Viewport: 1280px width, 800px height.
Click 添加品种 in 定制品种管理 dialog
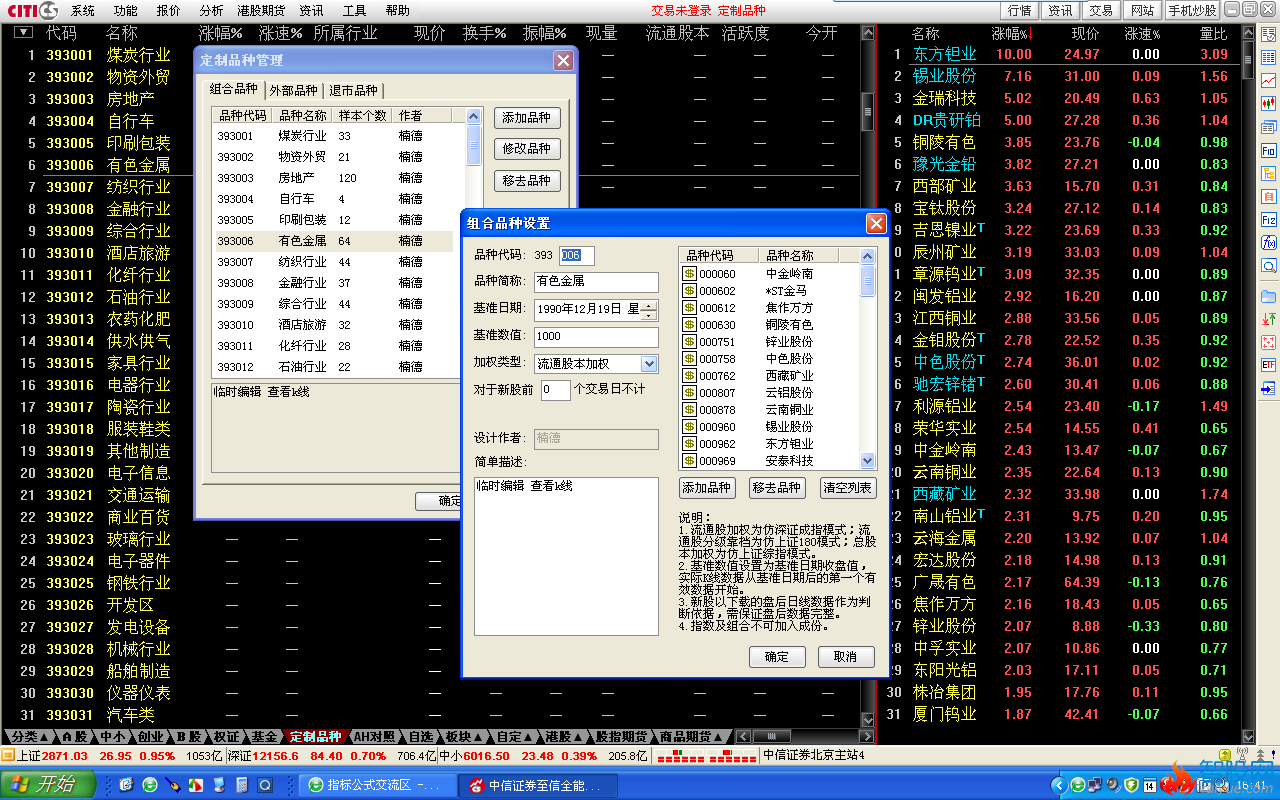pos(527,118)
